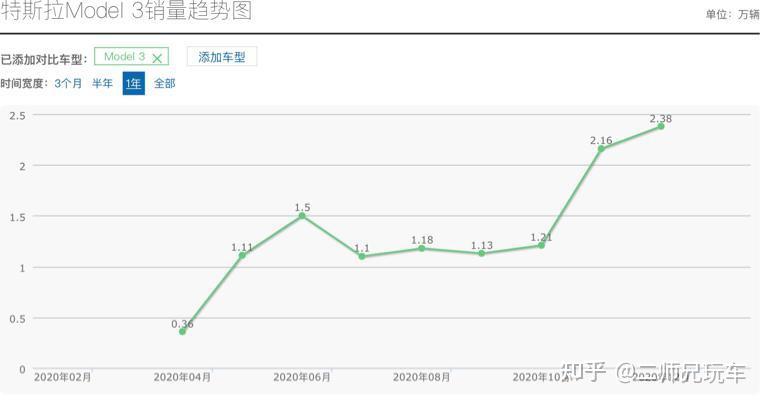
Task: Select the 全部 time range
Action: [x=164, y=83]
